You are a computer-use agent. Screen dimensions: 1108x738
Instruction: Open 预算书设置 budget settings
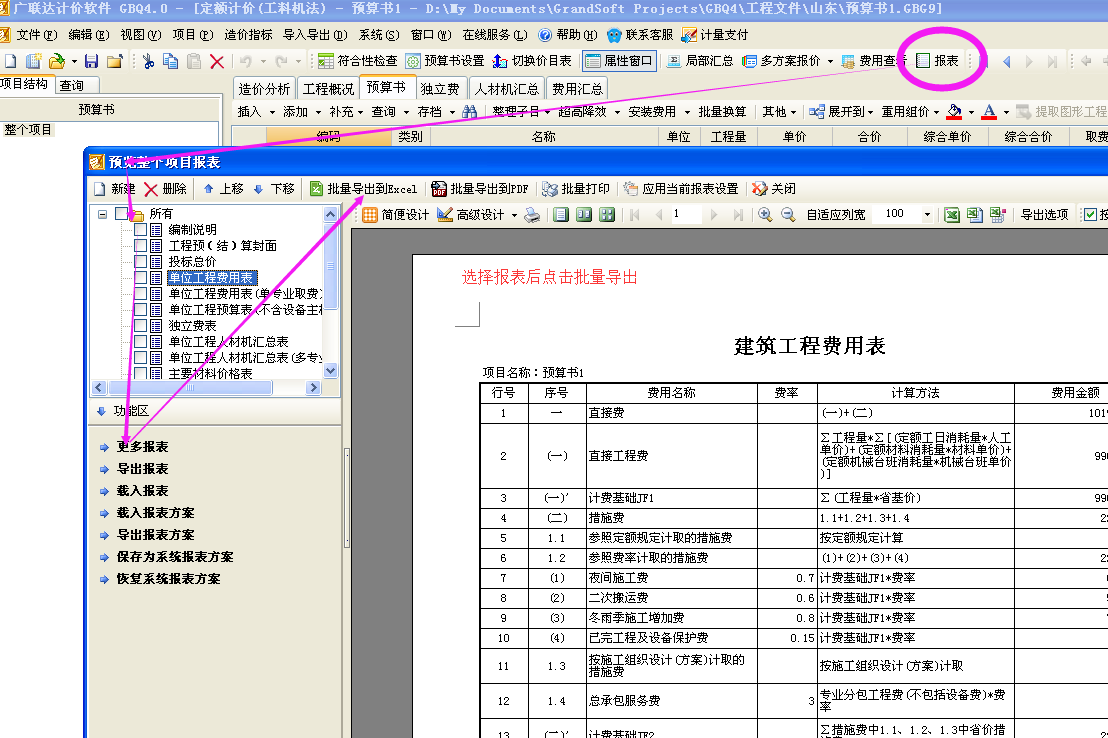(444, 61)
